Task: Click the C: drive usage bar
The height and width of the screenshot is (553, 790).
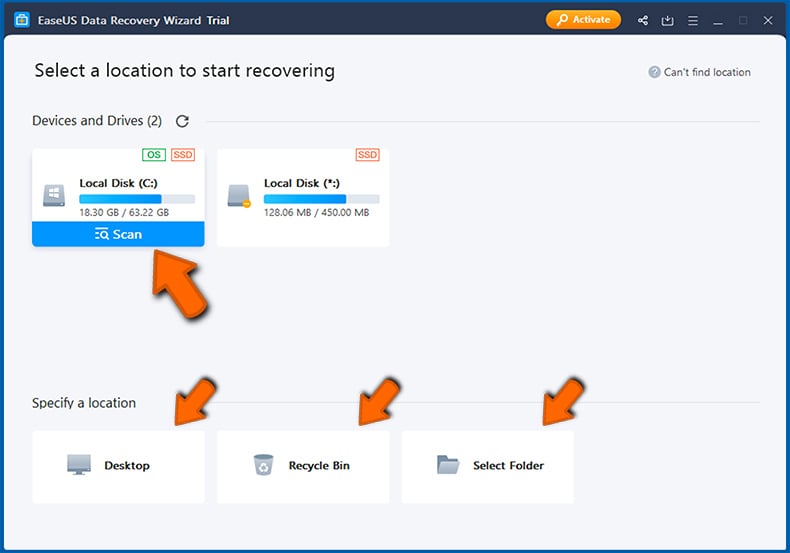Action: click(137, 199)
